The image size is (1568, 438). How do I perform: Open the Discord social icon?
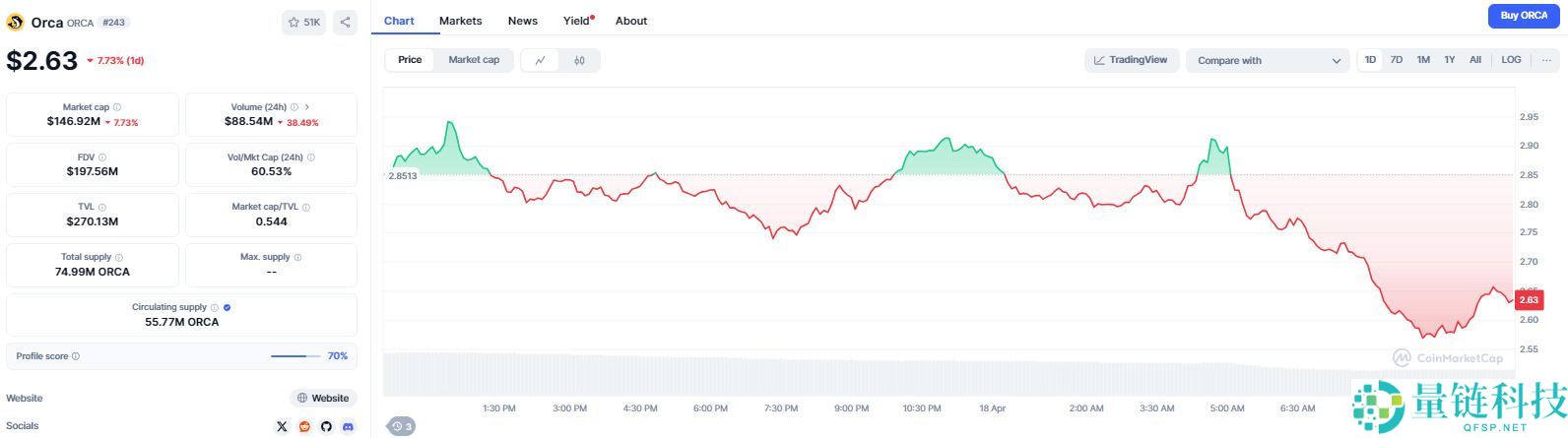(348, 426)
